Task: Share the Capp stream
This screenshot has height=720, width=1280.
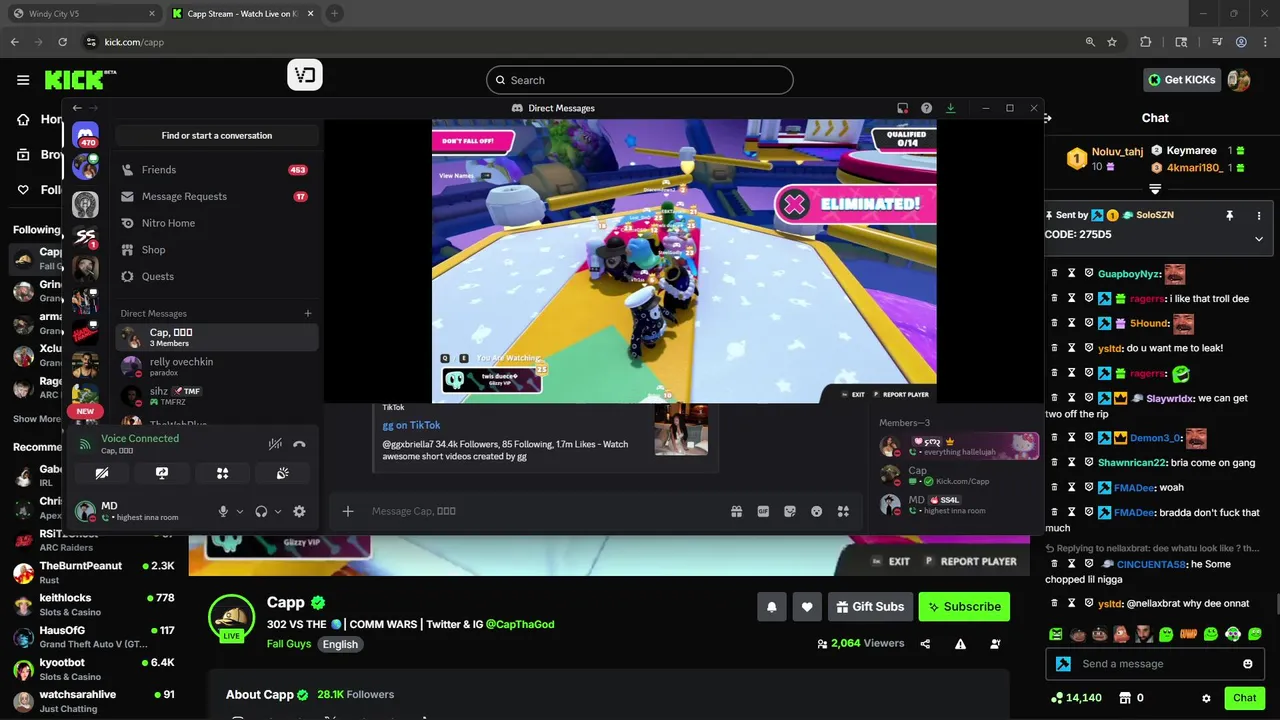Action: [925, 644]
